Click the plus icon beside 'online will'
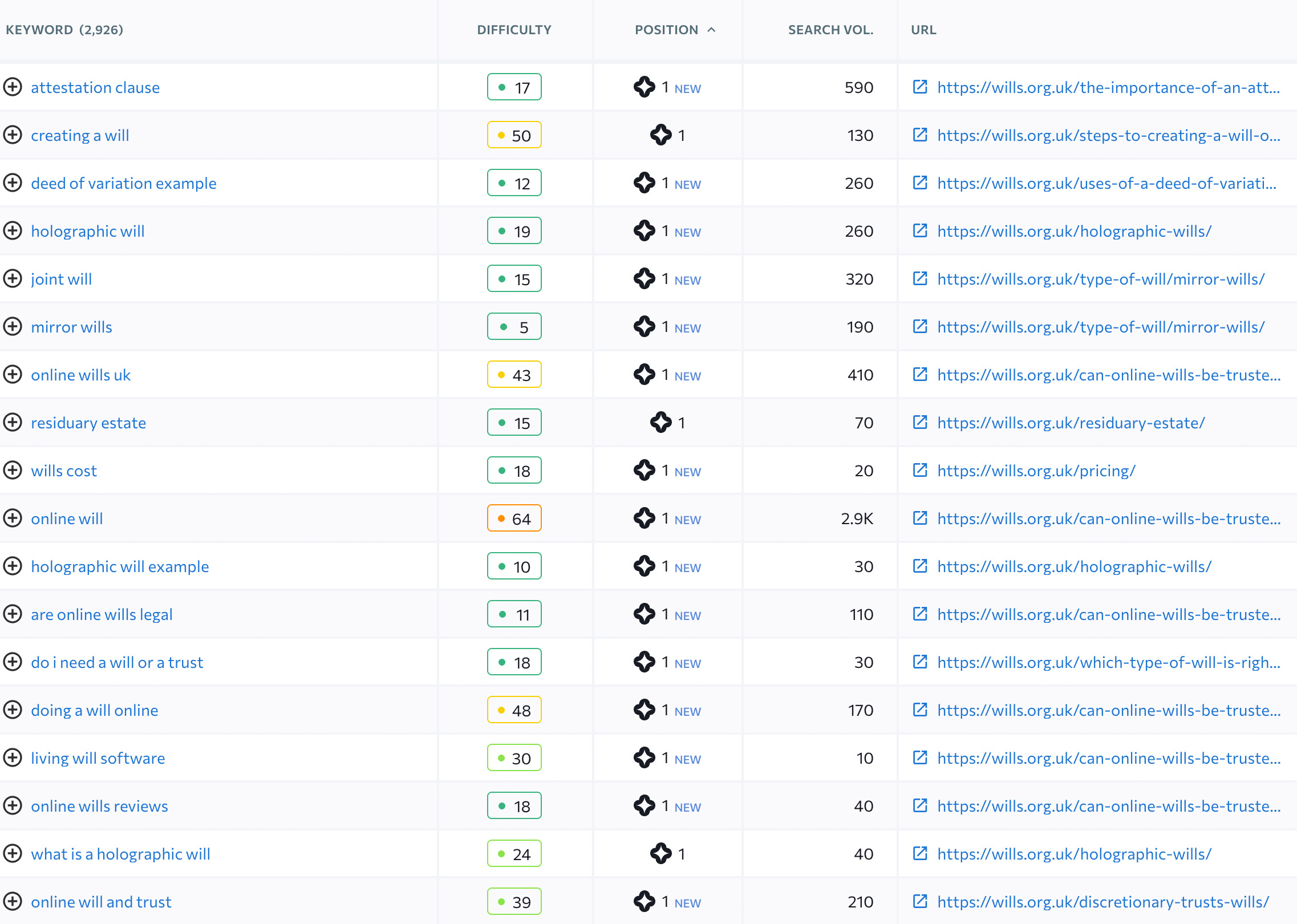1297x924 pixels. click(x=13, y=518)
